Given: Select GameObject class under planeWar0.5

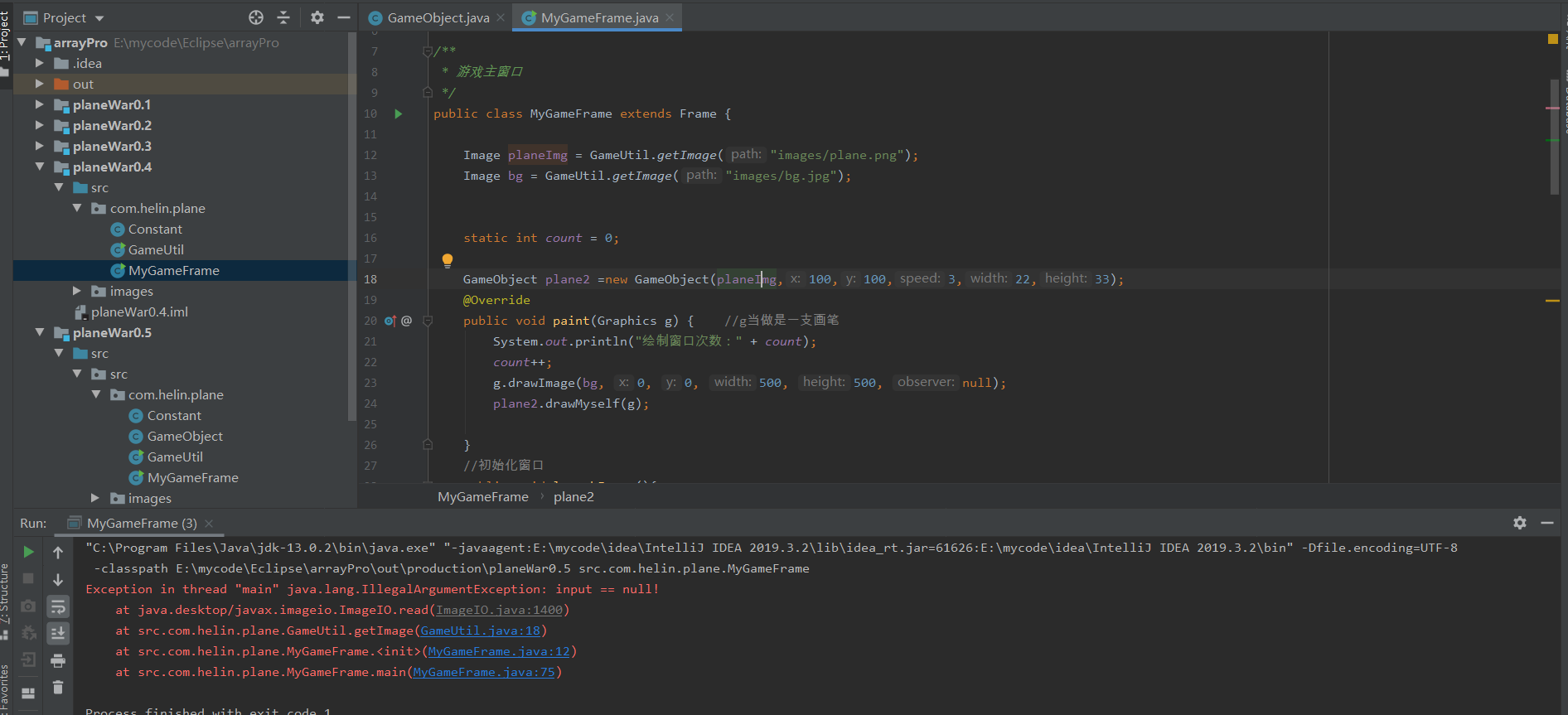Looking at the screenshot, I should click(185, 436).
